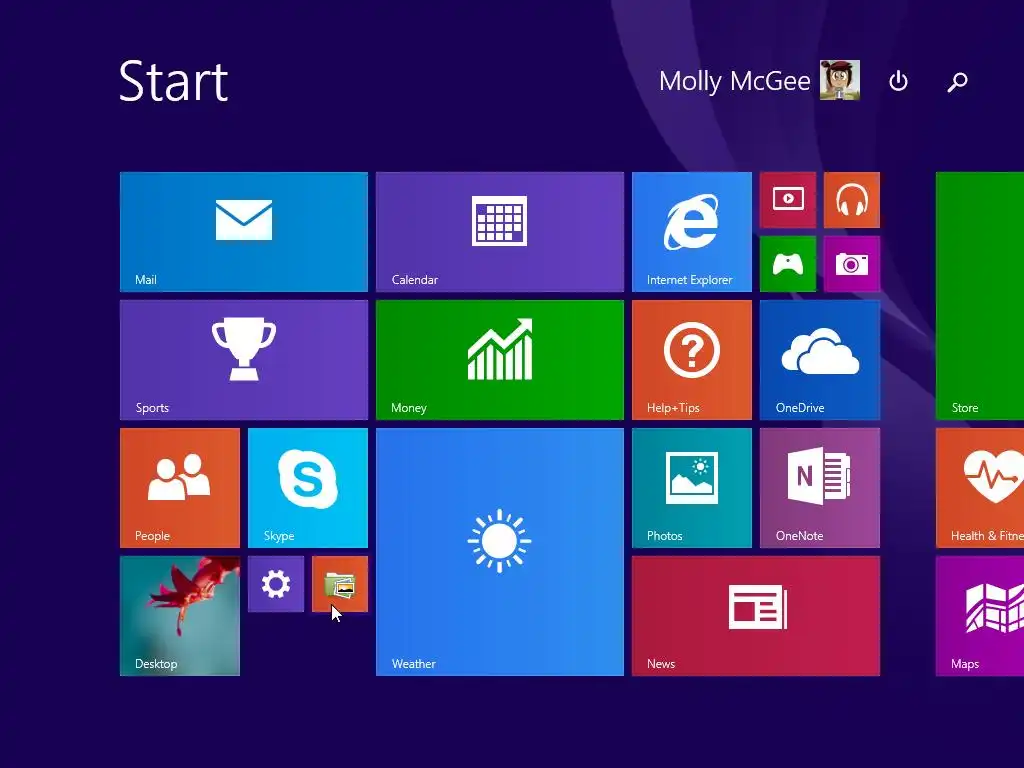The width and height of the screenshot is (1024, 768).
Task: Open the Calendar tile
Action: [500, 232]
